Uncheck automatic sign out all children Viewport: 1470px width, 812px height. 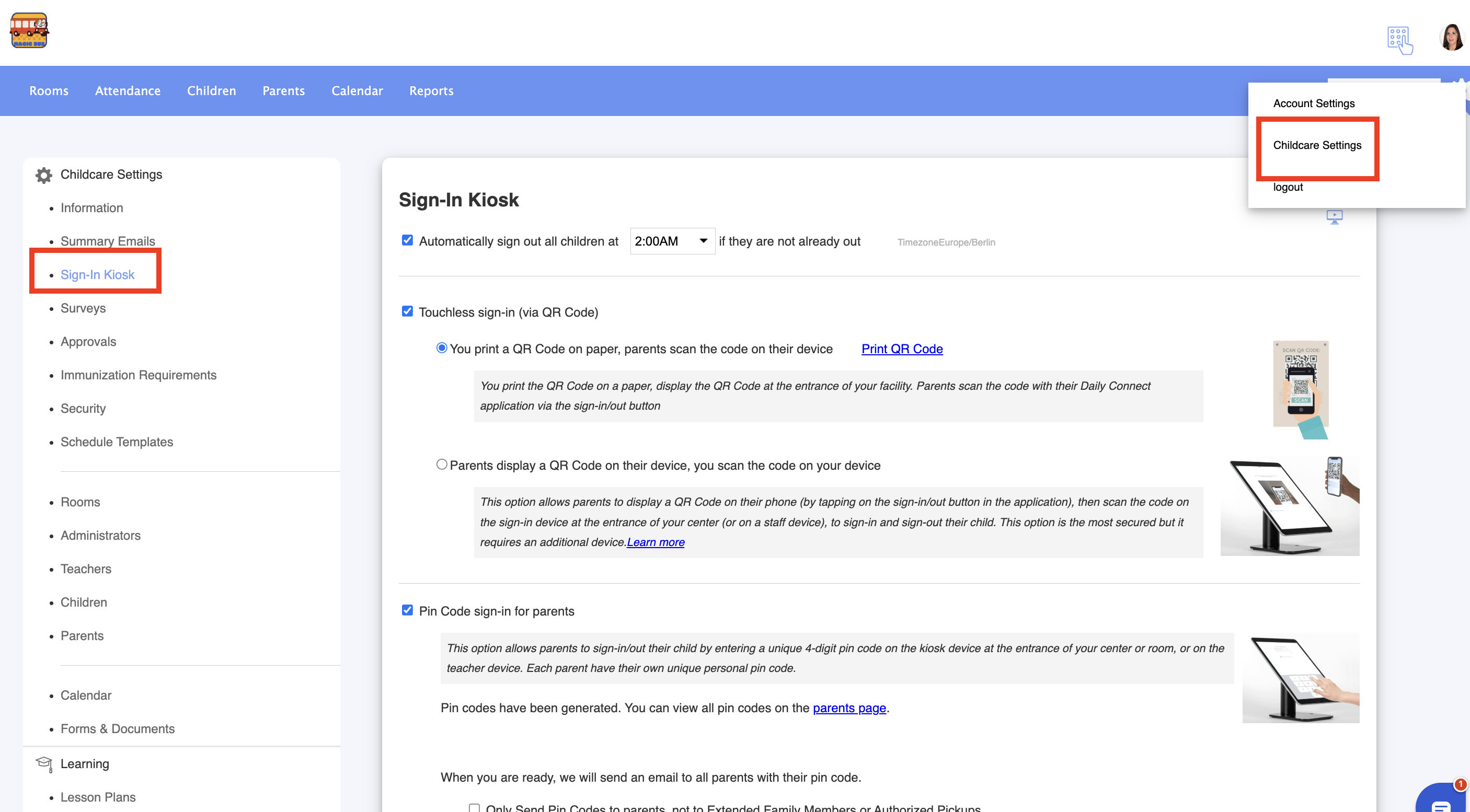(x=407, y=241)
